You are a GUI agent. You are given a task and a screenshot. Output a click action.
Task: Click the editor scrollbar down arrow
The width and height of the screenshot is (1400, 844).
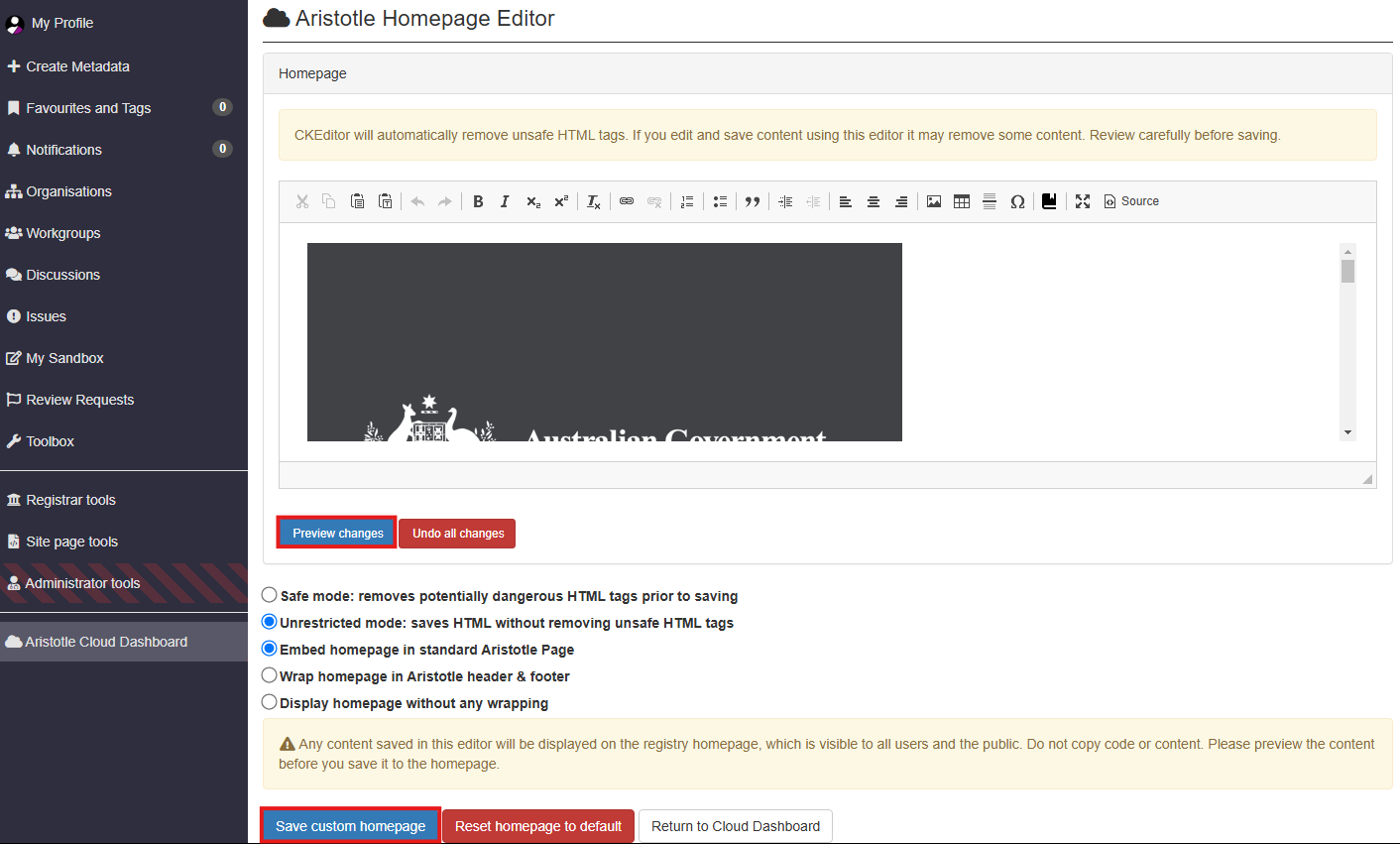[1347, 432]
